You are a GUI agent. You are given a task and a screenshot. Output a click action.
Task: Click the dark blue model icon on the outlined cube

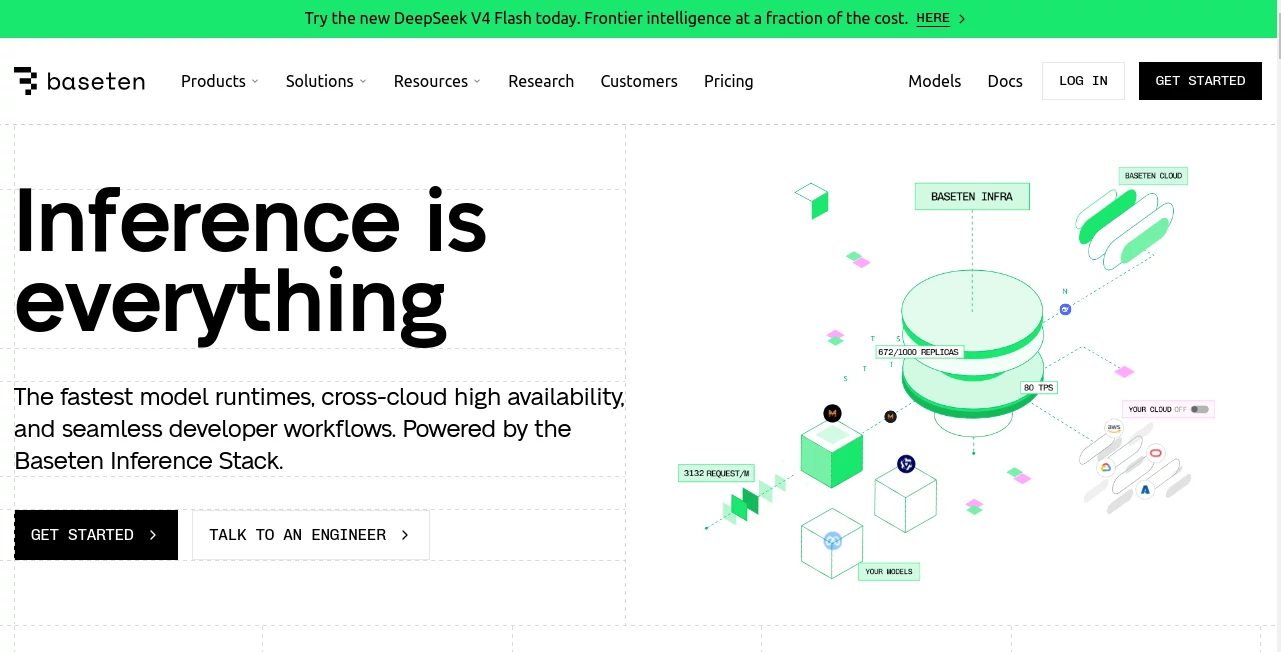[906, 464]
